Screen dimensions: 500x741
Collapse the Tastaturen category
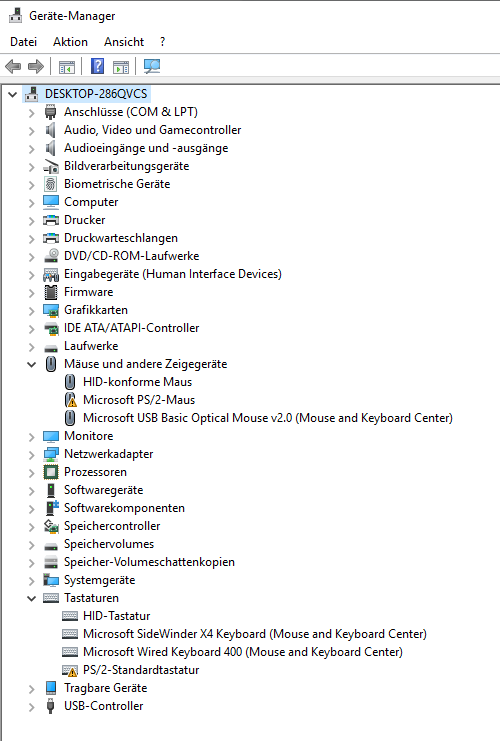(x=32, y=598)
